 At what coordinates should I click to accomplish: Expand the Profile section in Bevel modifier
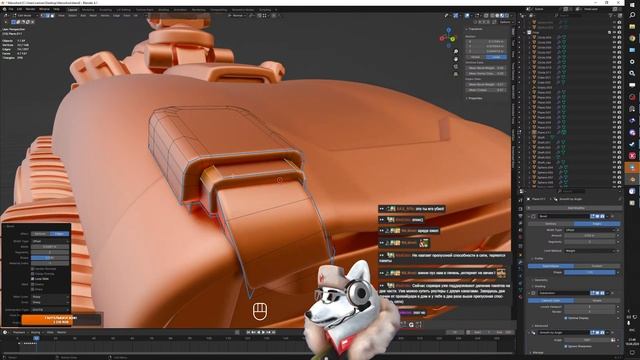(538, 258)
